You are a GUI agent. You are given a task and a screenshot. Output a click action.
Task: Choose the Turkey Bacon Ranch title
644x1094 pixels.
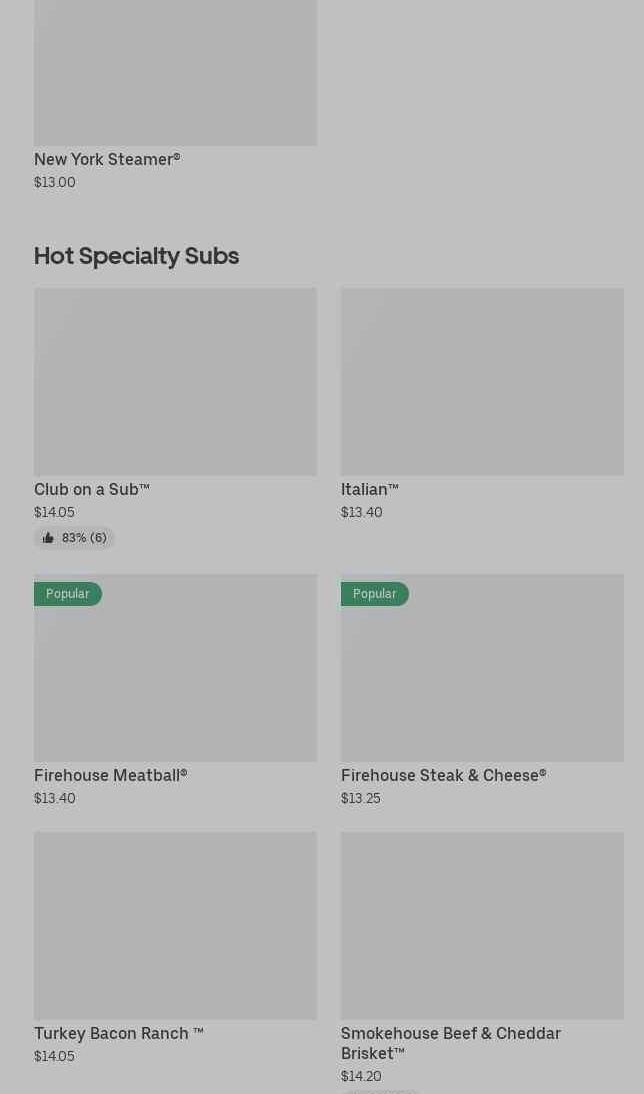coord(119,1034)
